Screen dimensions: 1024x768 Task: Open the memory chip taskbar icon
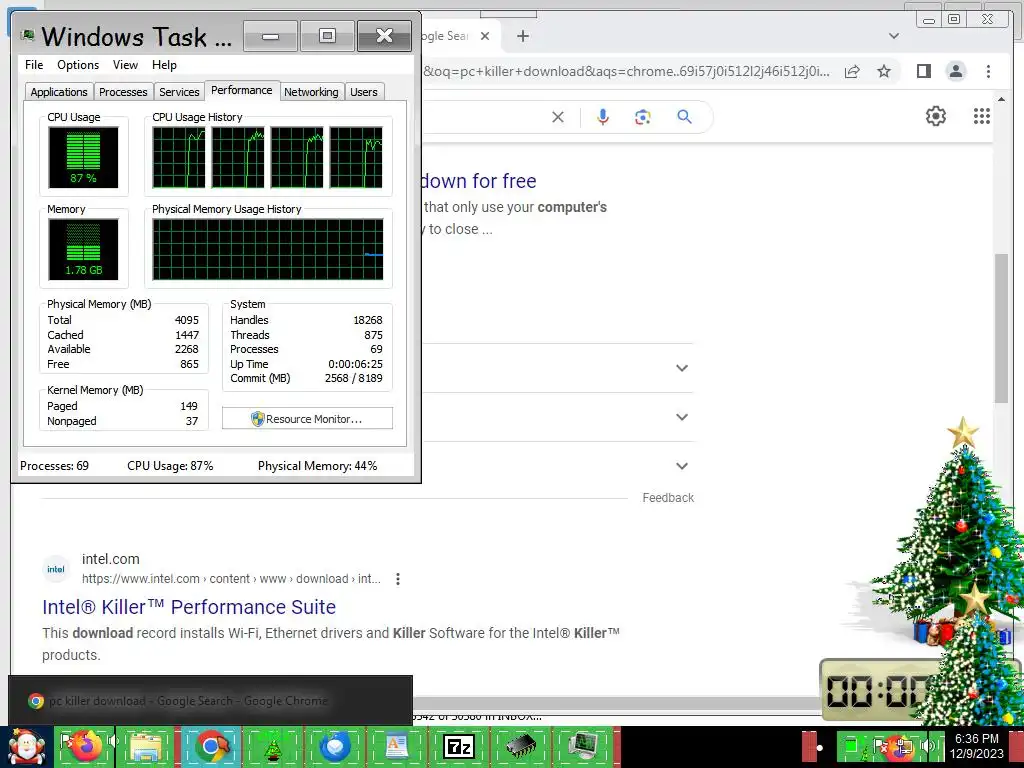[x=520, y=746]
